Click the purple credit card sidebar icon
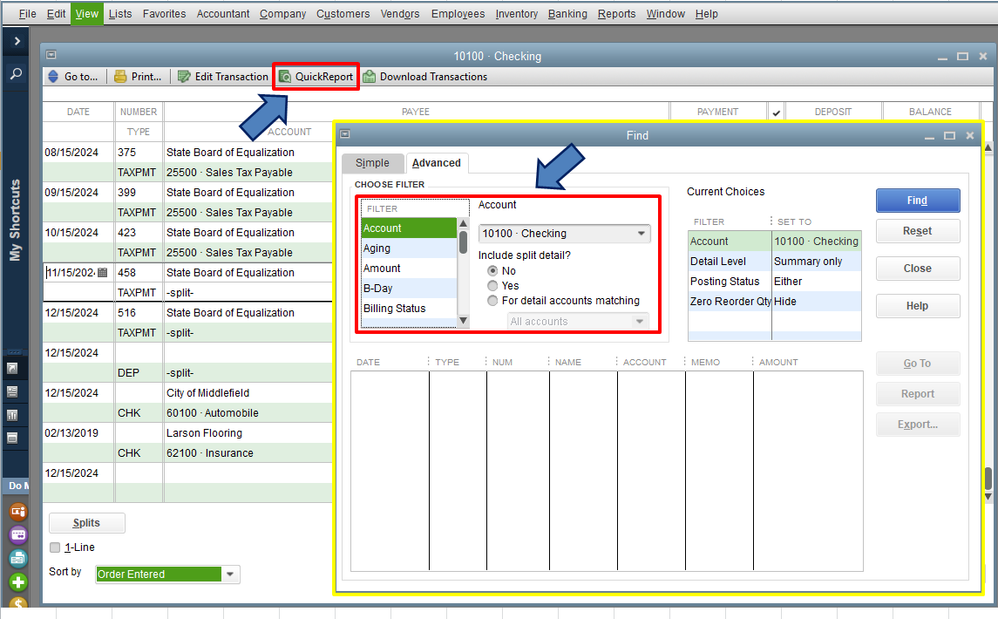 pyautogui.click(x=18, y=535)
